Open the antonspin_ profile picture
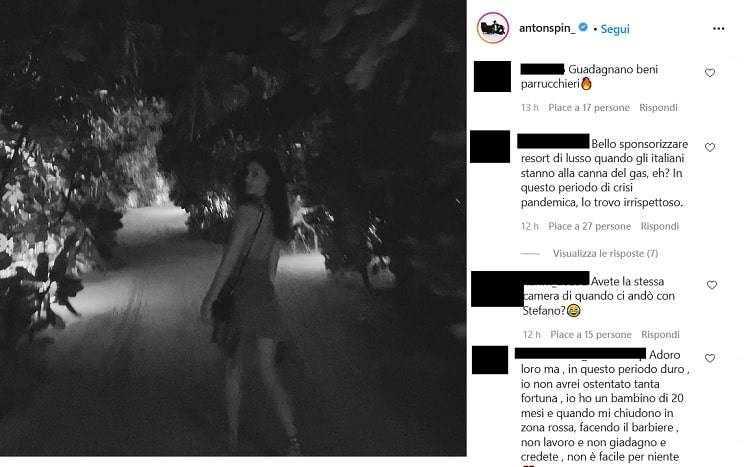This screenshot has width=750, height=467. click(493, 28)
